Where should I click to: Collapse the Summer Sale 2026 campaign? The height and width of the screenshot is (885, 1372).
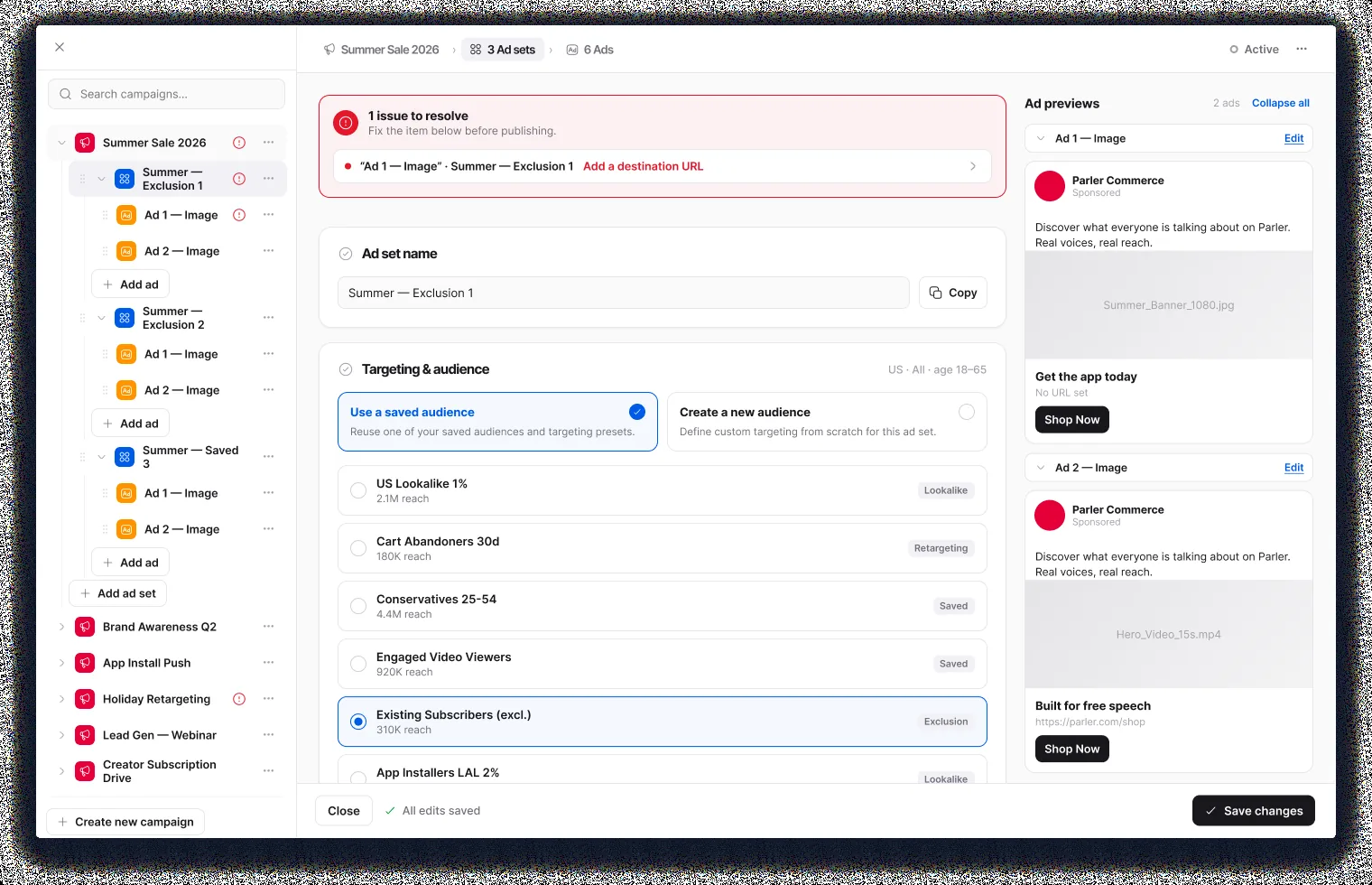coord(61,143)
